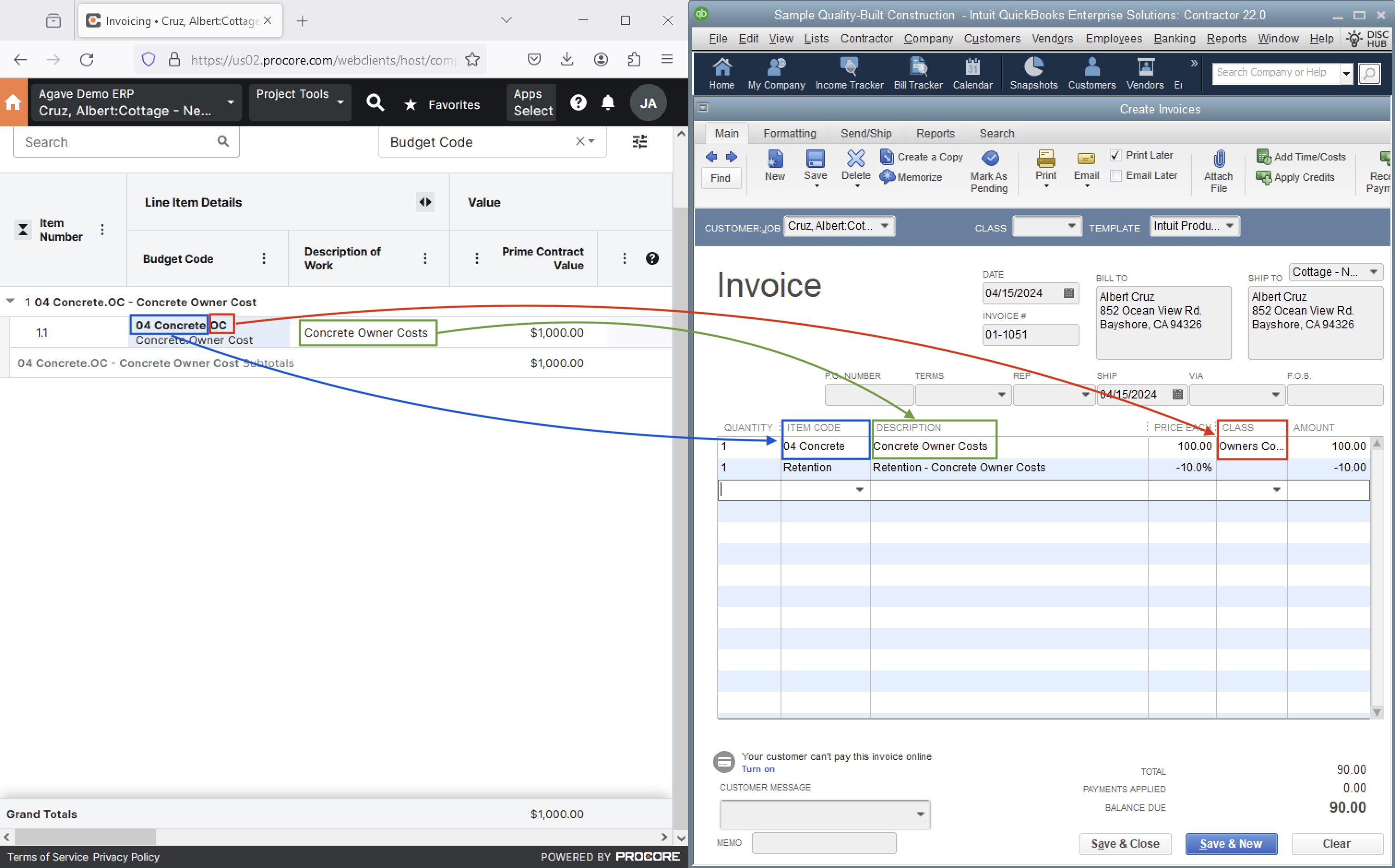Screen dimensions: 1395x868
Task: Click Terms of Service link
Action: (x=48, y=856)
